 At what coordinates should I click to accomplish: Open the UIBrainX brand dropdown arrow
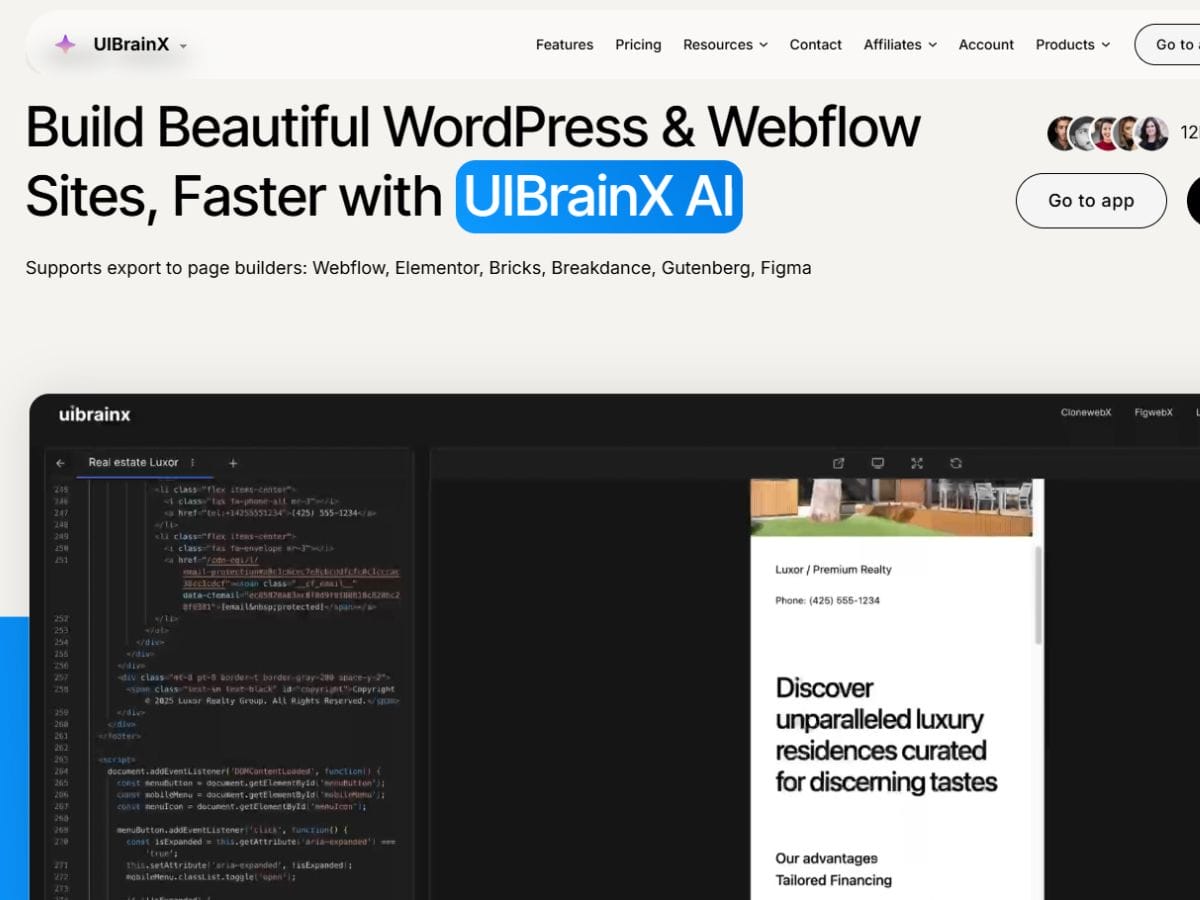183,46
